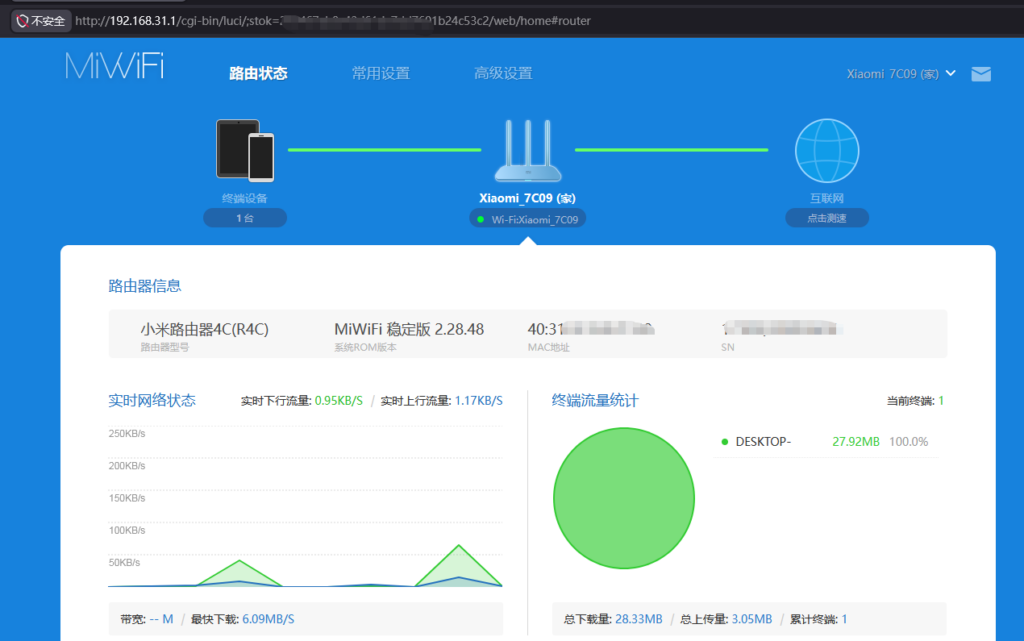Click the 1台 connected devices button

click(x=244, y=217)
